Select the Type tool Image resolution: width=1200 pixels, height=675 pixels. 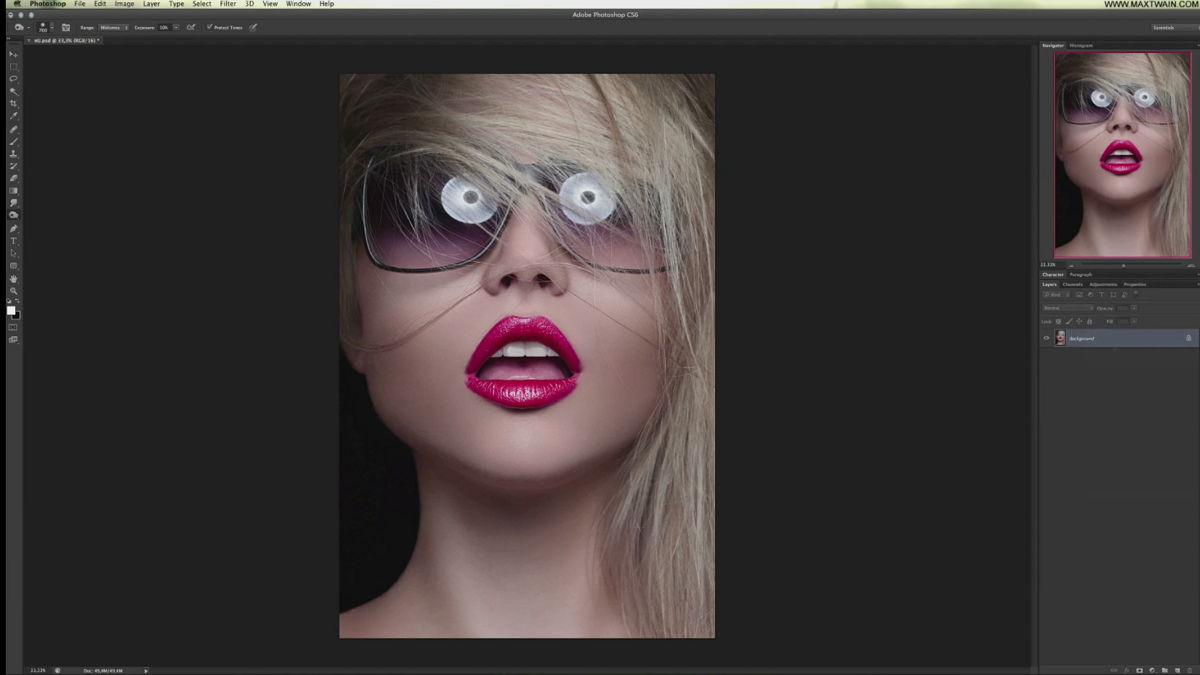pyautogui.click(x=13, y=241)
